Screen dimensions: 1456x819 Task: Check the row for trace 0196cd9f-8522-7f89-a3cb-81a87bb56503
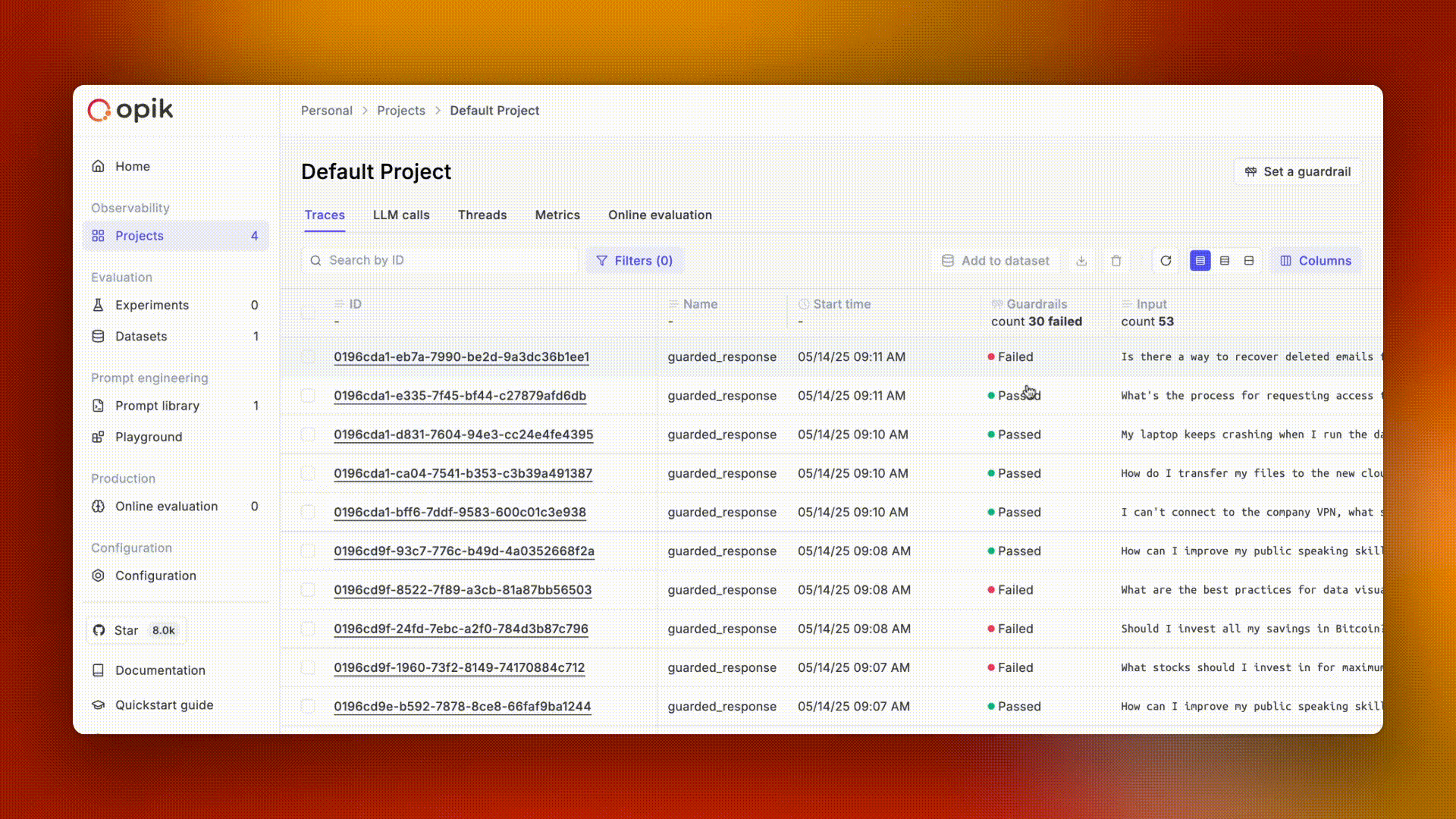(308, 590)
